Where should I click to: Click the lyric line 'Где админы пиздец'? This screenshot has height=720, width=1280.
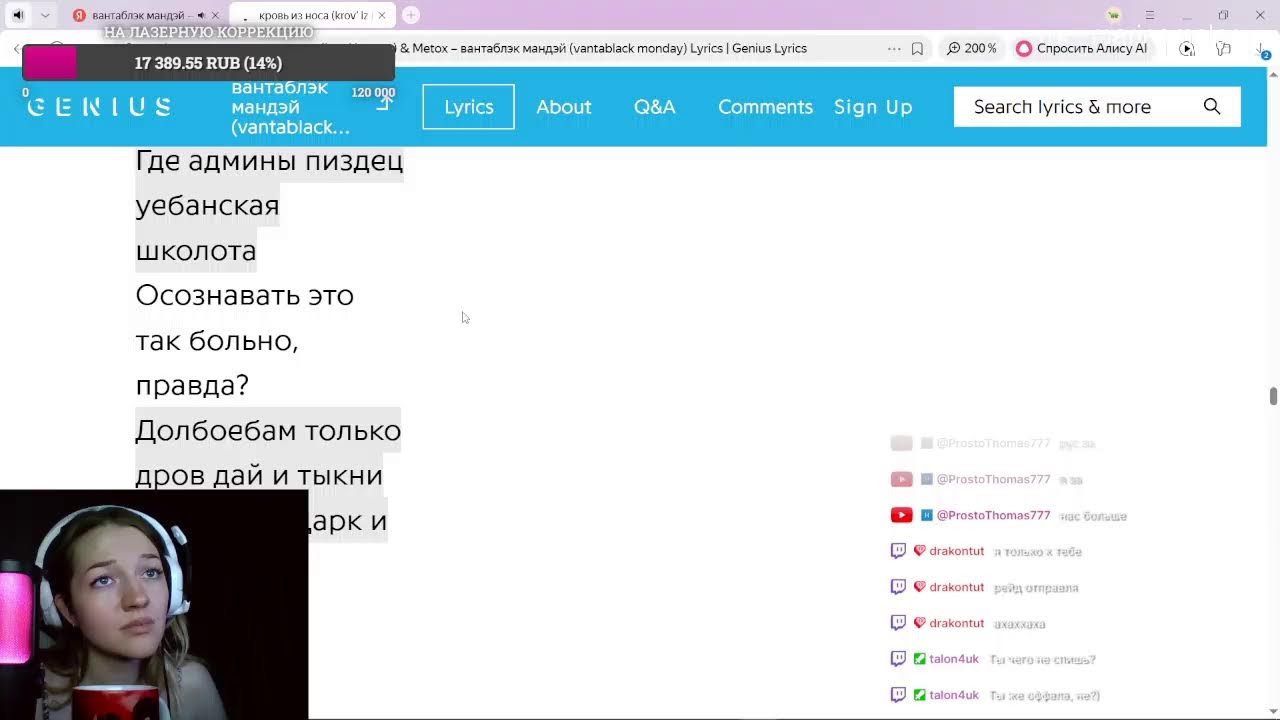pos(269,160)
